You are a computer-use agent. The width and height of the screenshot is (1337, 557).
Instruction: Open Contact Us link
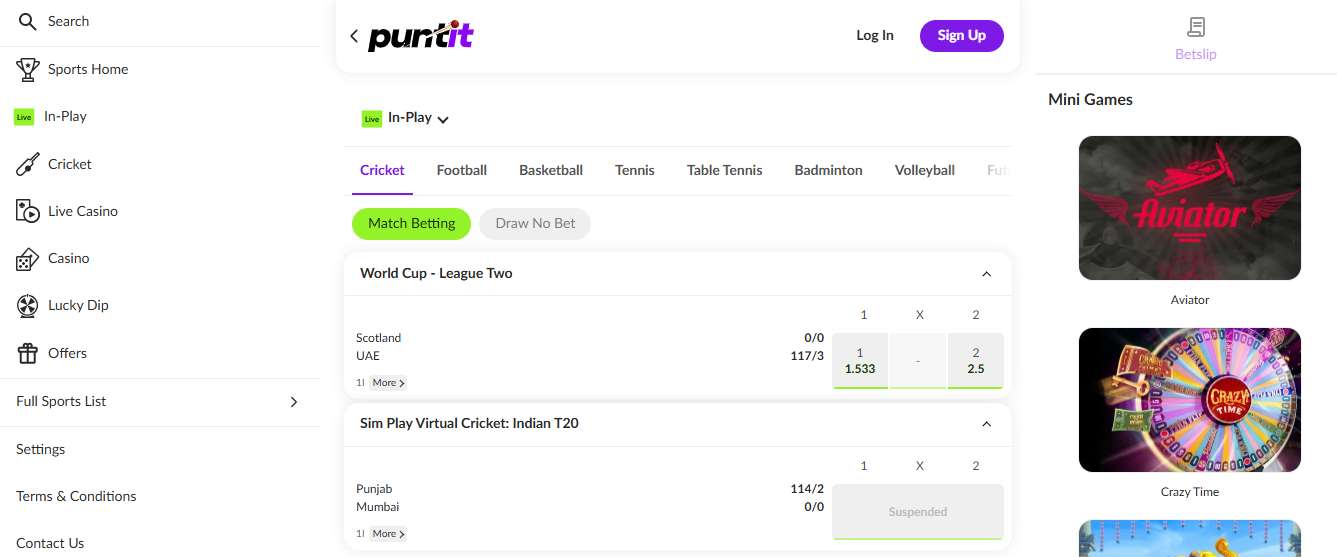tap(50, 543)
